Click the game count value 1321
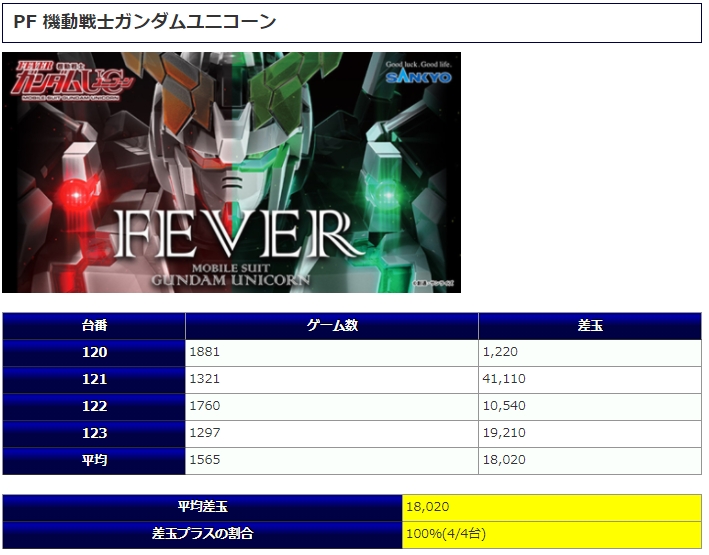Screen dimensions: 709x555 coord(204,379)
